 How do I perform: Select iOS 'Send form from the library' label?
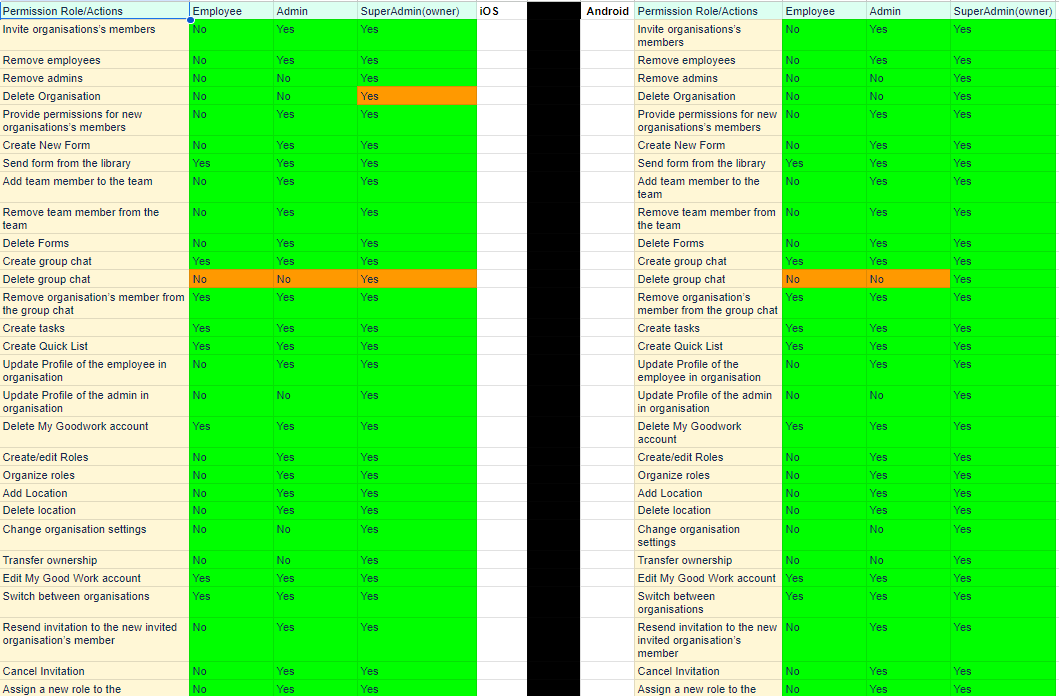pyautogui.click(x=95, y=163)
